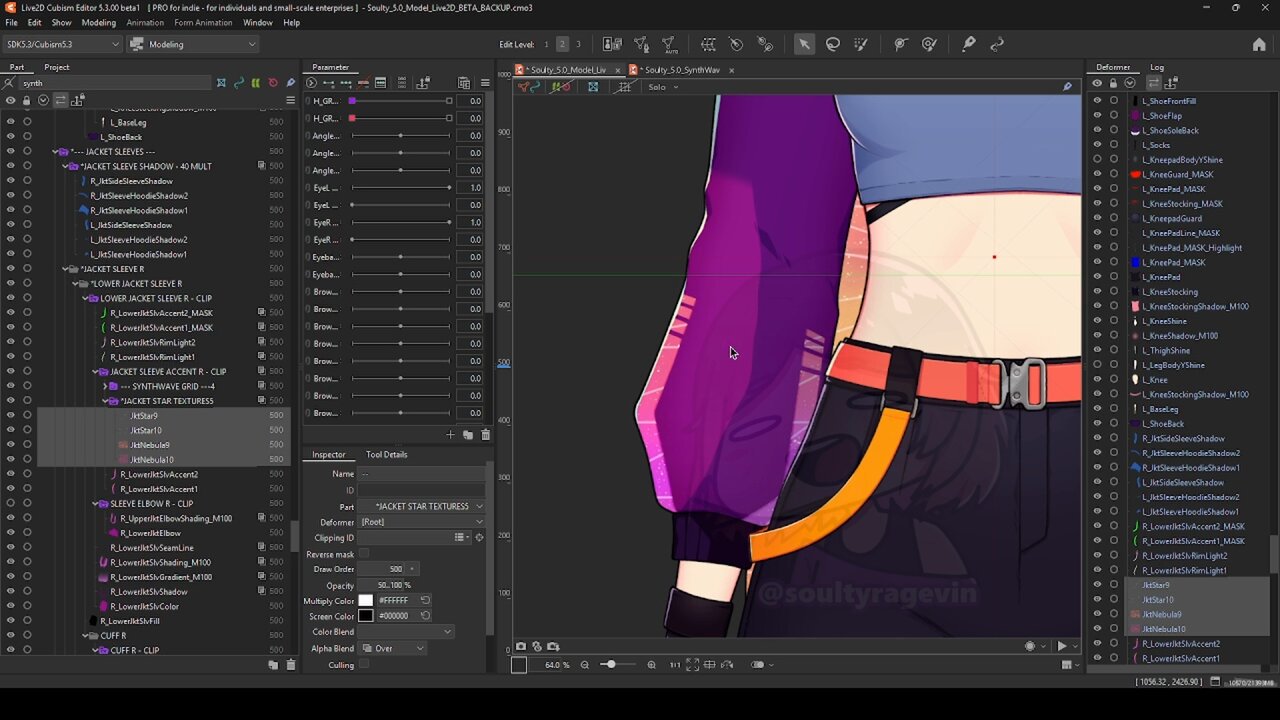Switch to Soulty_5.0_SynthWav document tab
Screen dimensions: 1280x720
[682, 70]
